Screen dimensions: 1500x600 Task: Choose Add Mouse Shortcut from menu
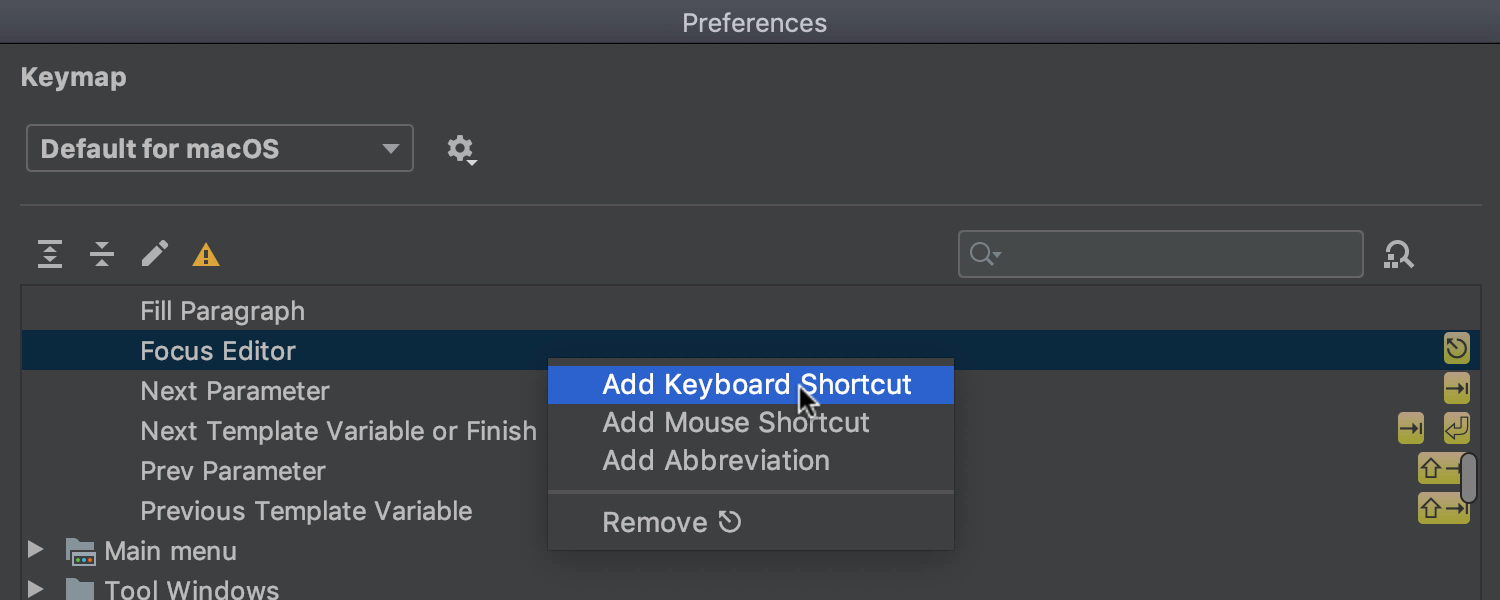(736, 423)
